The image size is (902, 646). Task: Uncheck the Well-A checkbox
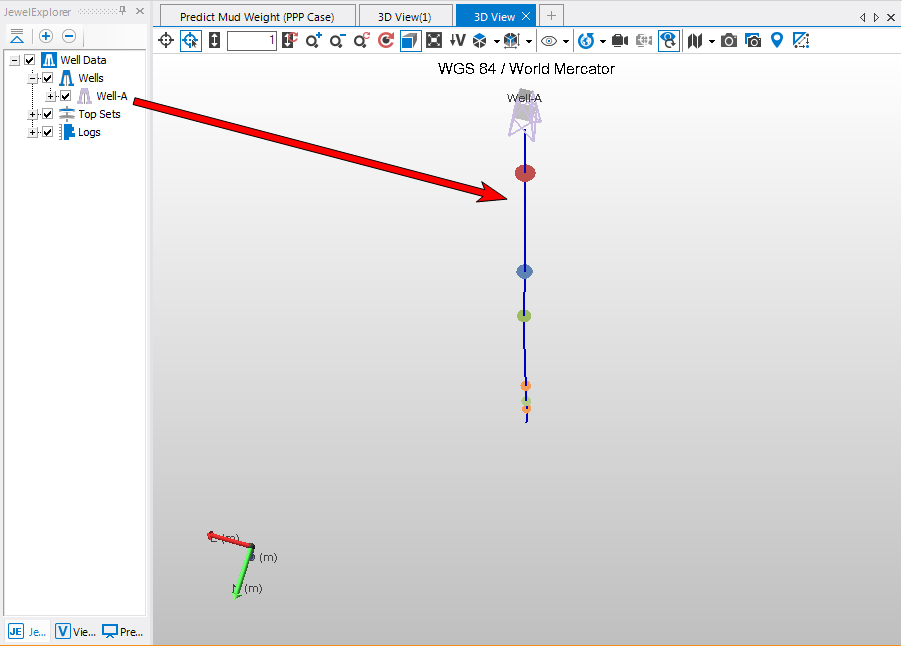coord(65,96)
